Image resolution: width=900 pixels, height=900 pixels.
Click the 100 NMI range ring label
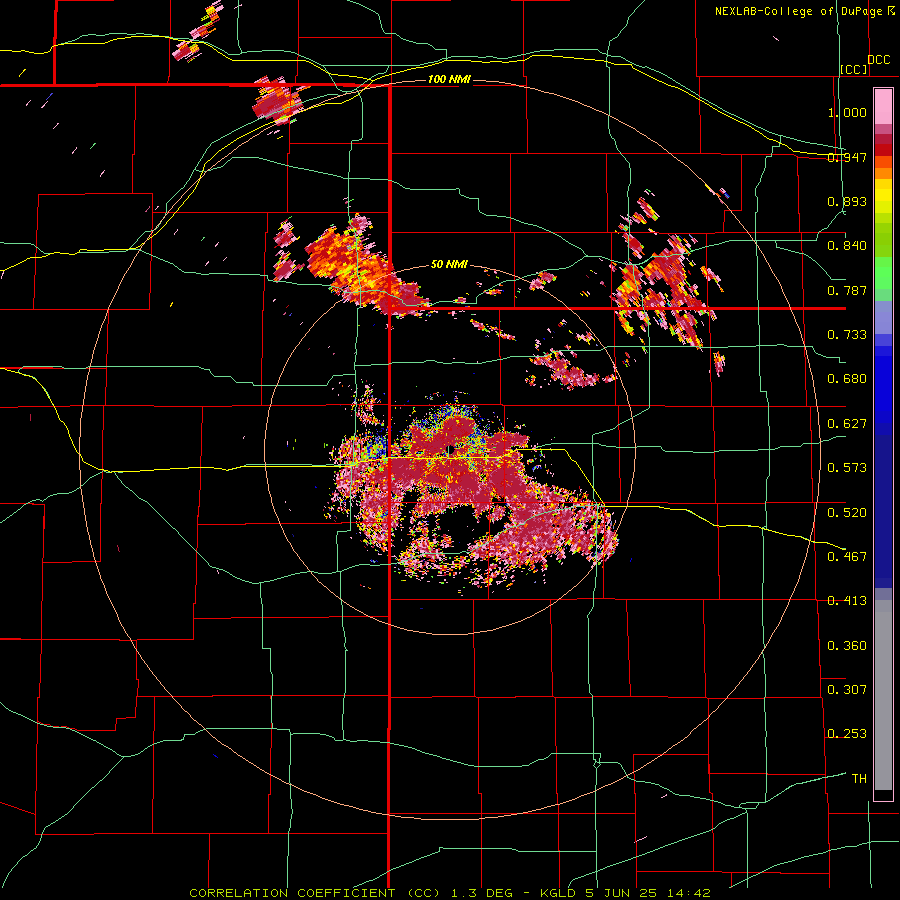coord(449,79)
